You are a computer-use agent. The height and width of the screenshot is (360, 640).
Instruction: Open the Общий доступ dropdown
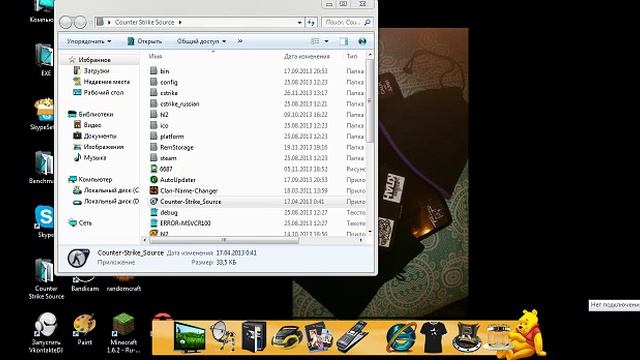point(201,41)
